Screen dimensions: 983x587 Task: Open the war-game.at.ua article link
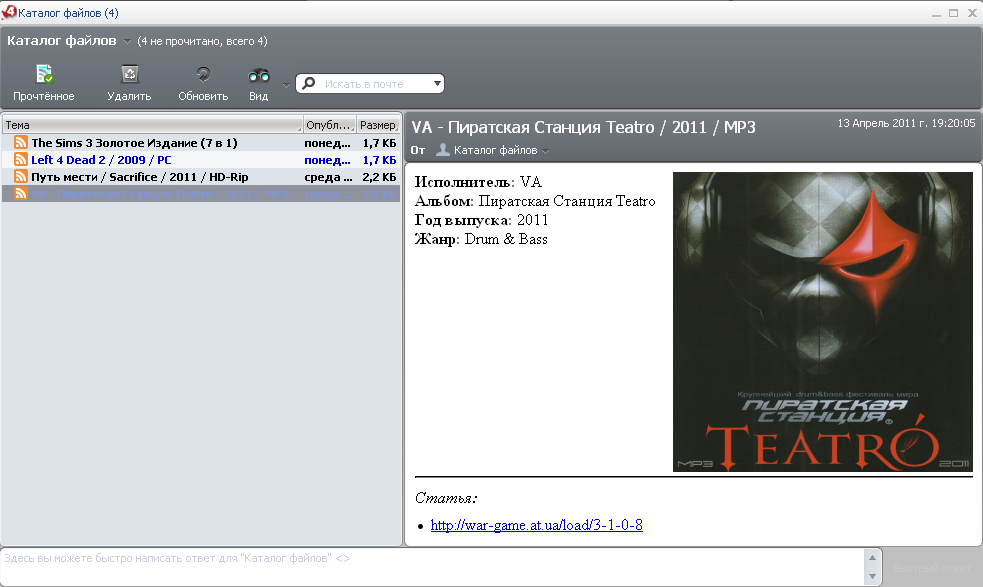click(536, 525)
